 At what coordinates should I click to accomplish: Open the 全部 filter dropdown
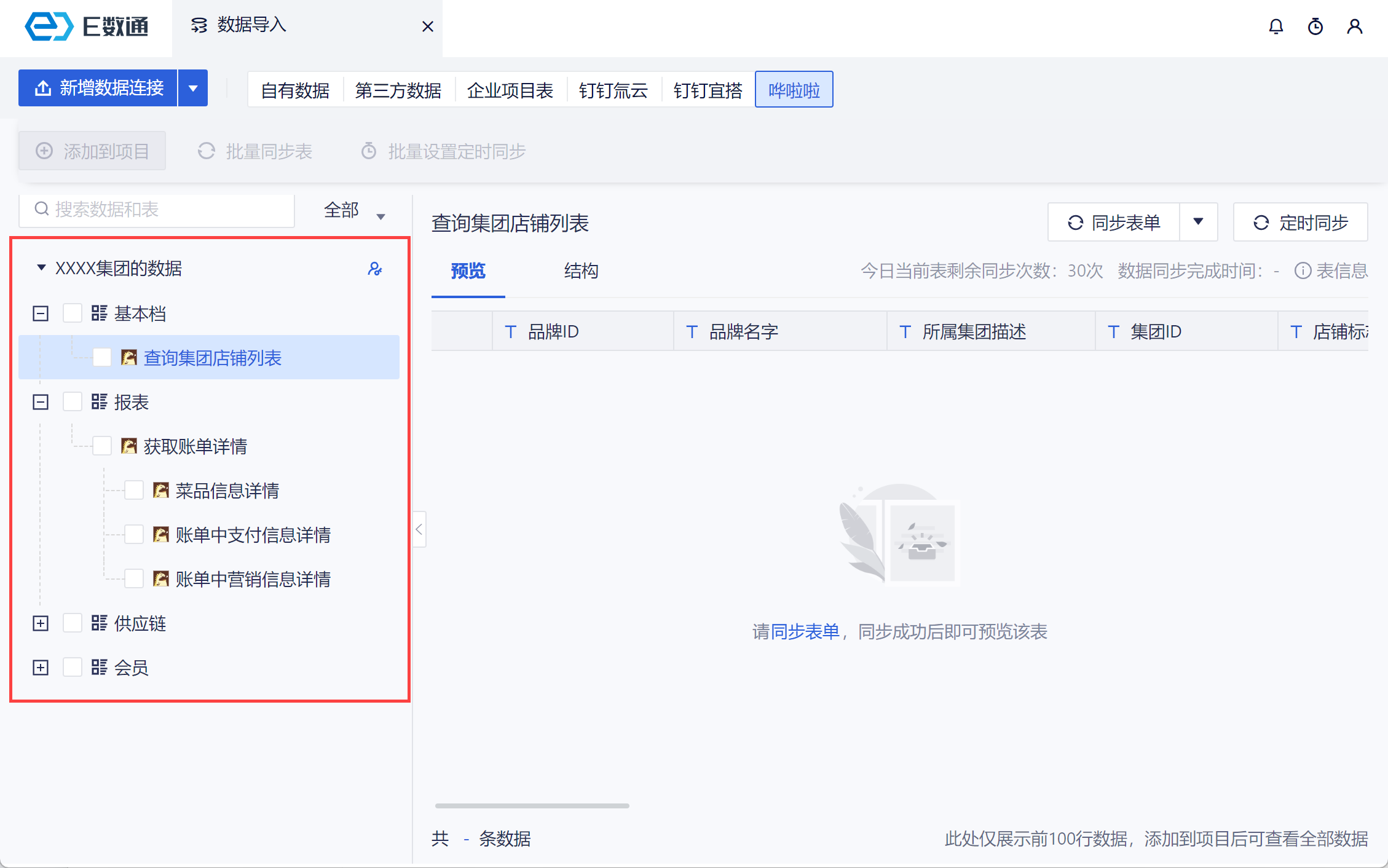[x=354, y=210]
